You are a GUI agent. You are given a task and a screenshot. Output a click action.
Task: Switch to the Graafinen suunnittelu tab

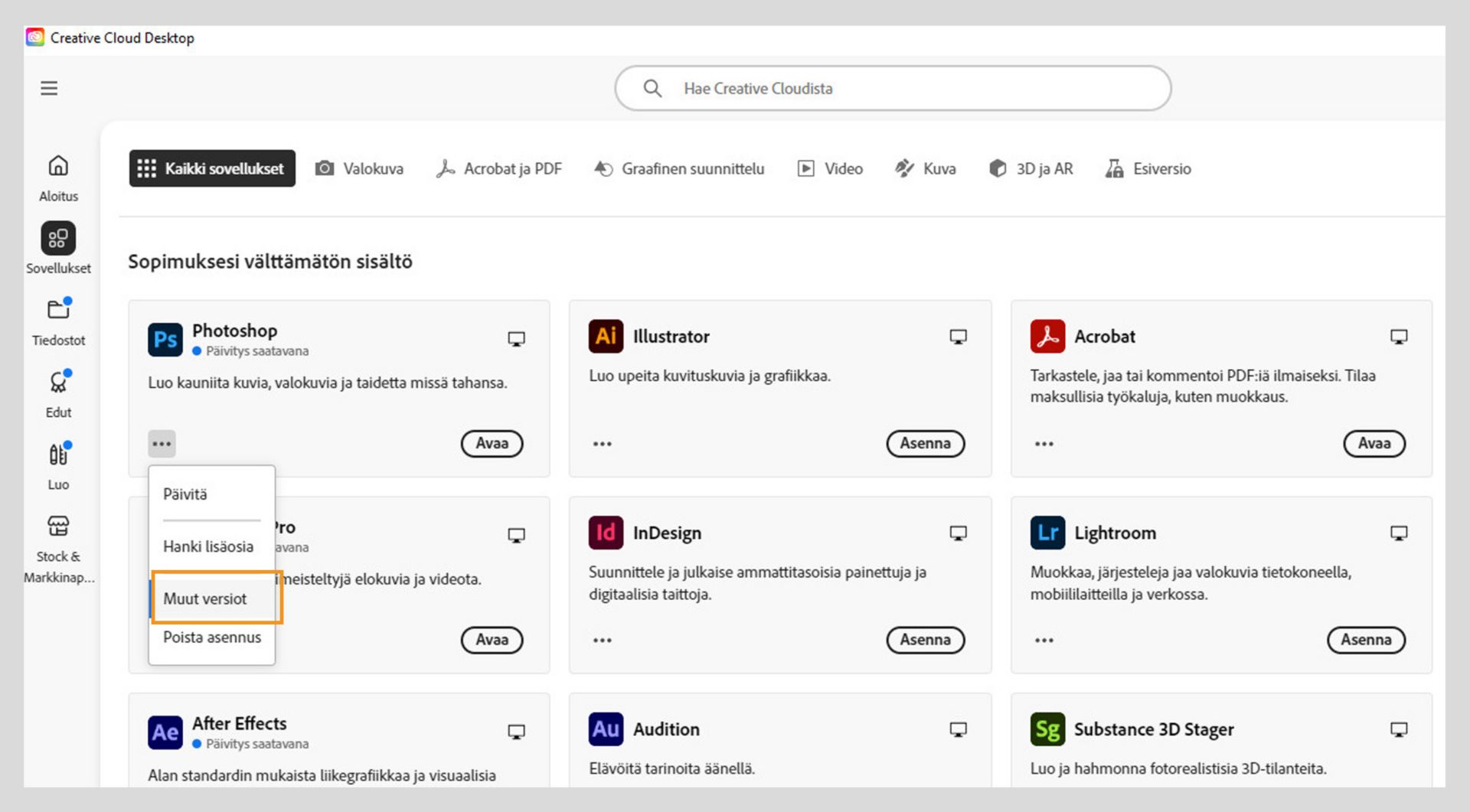679,169
